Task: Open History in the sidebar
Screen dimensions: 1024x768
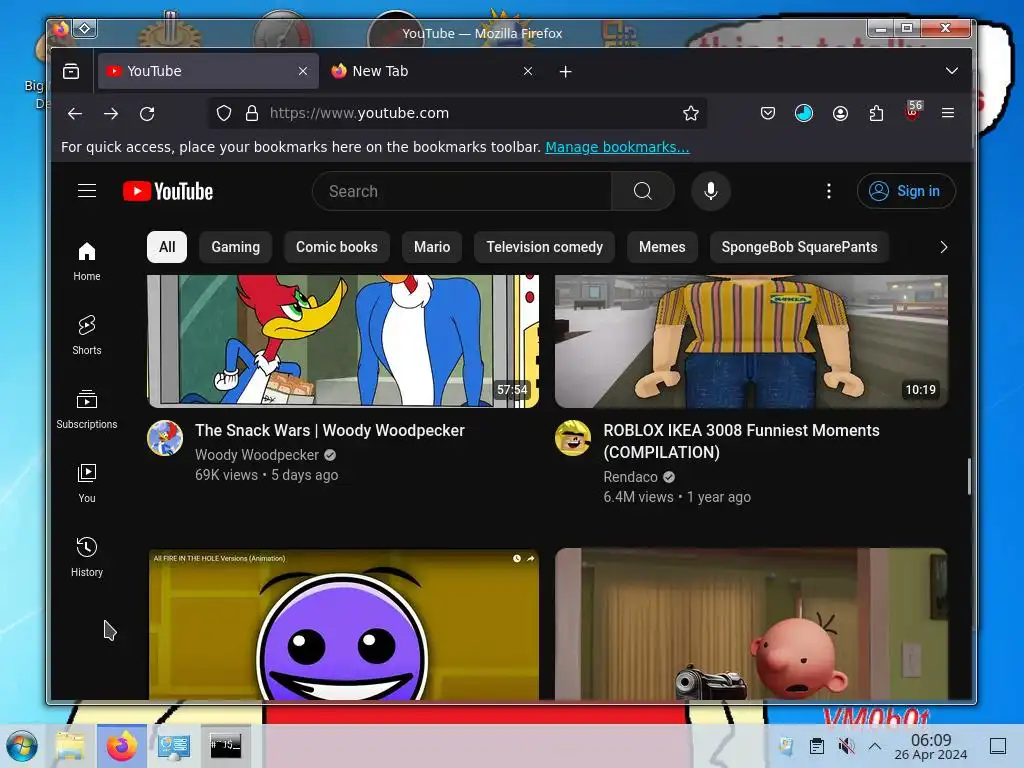Action: (87, 556)
